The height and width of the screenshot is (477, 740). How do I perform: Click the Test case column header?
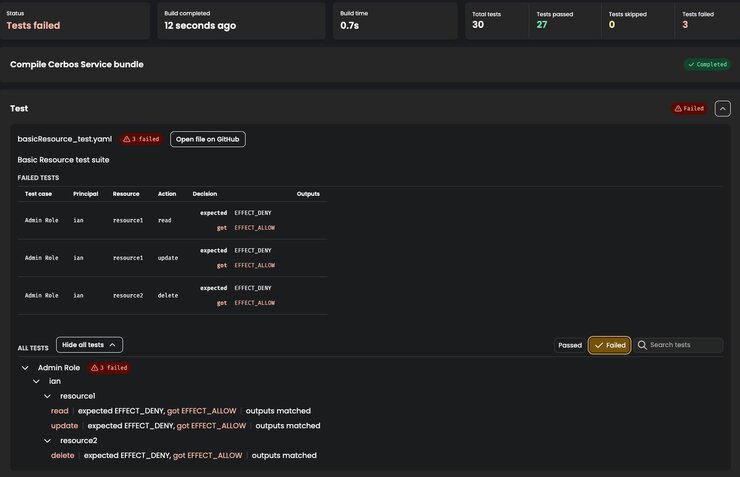coord(38,194)
